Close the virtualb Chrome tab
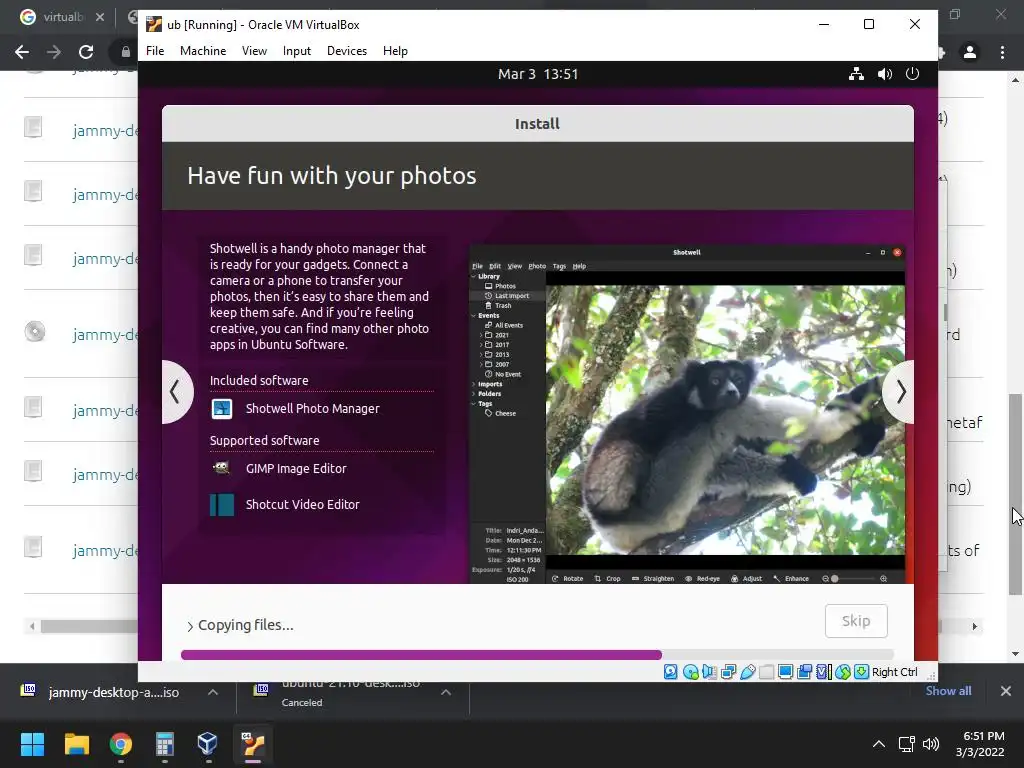Viewport: 1024px width, 768px height. pos(100,17)
